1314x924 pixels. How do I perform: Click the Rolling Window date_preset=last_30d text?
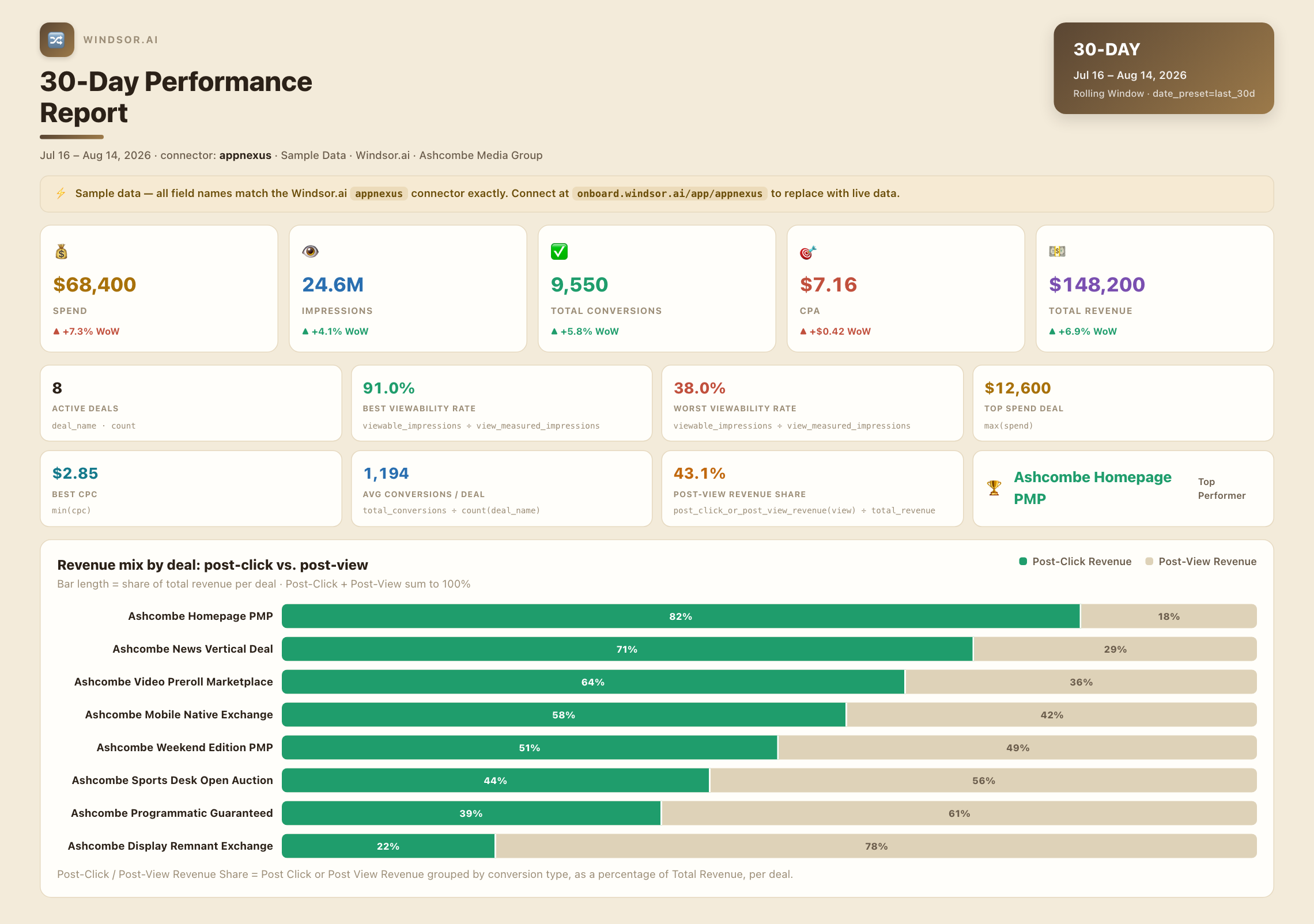point(1164,93)
